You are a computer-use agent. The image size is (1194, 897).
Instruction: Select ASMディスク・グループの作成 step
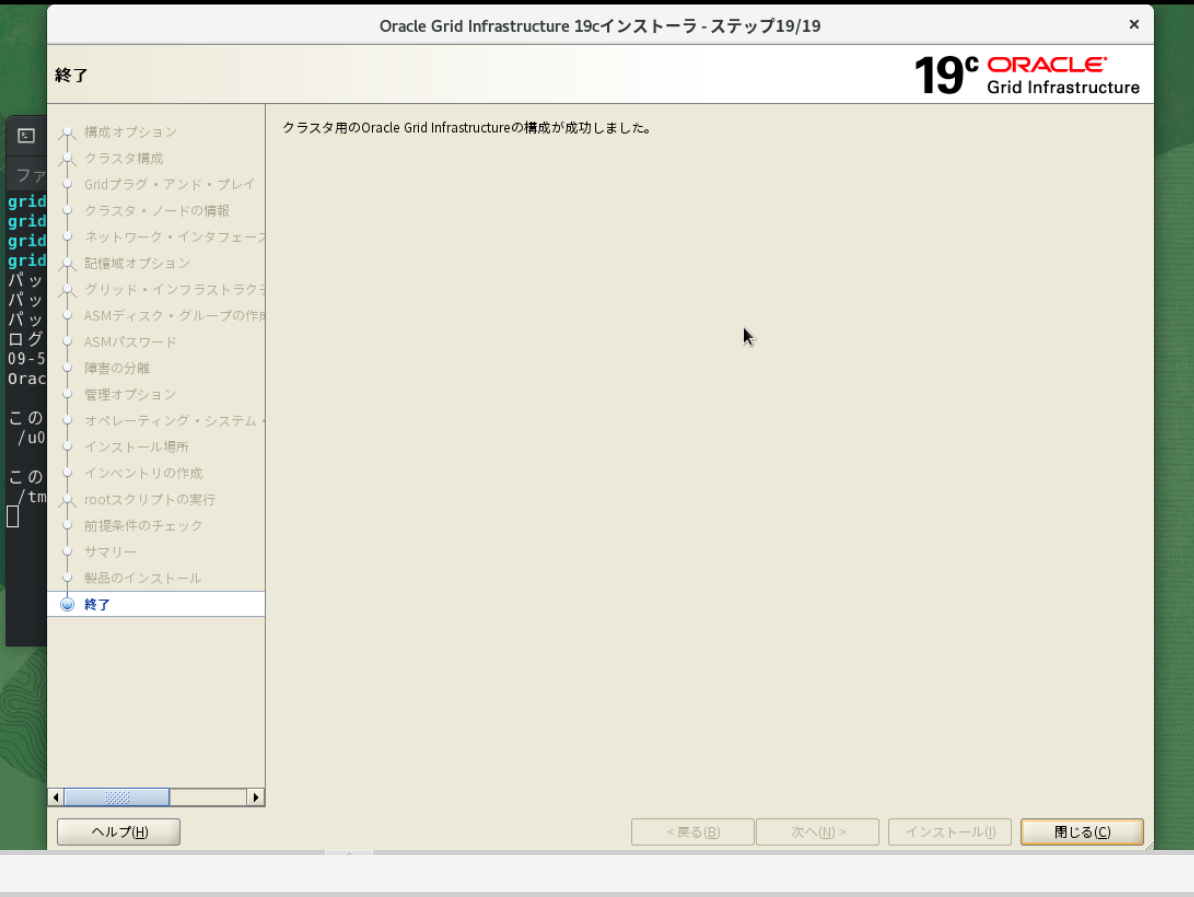point(174,315)
